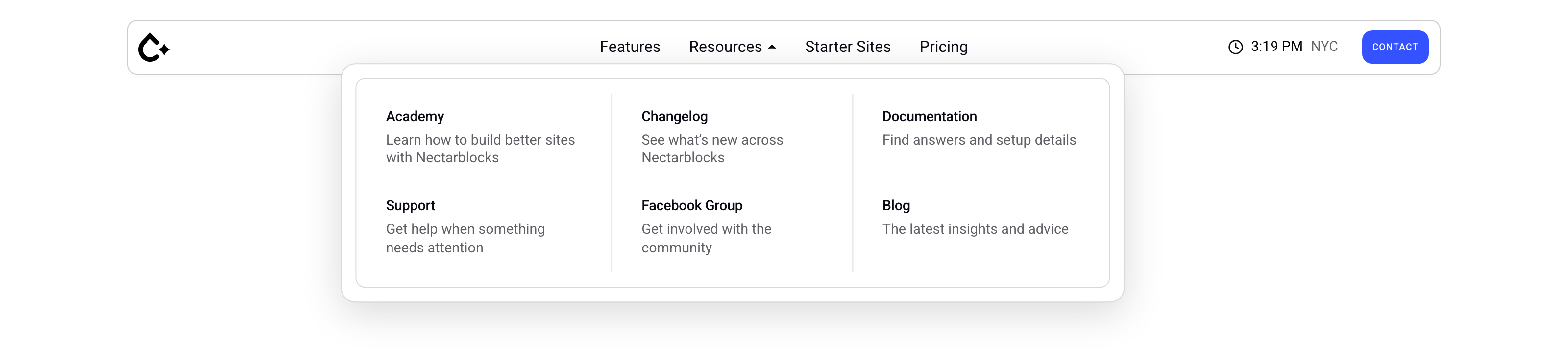This screenshot has height=349, width=1568.
Task: Open the Facebook Group link
Action: 691,206
